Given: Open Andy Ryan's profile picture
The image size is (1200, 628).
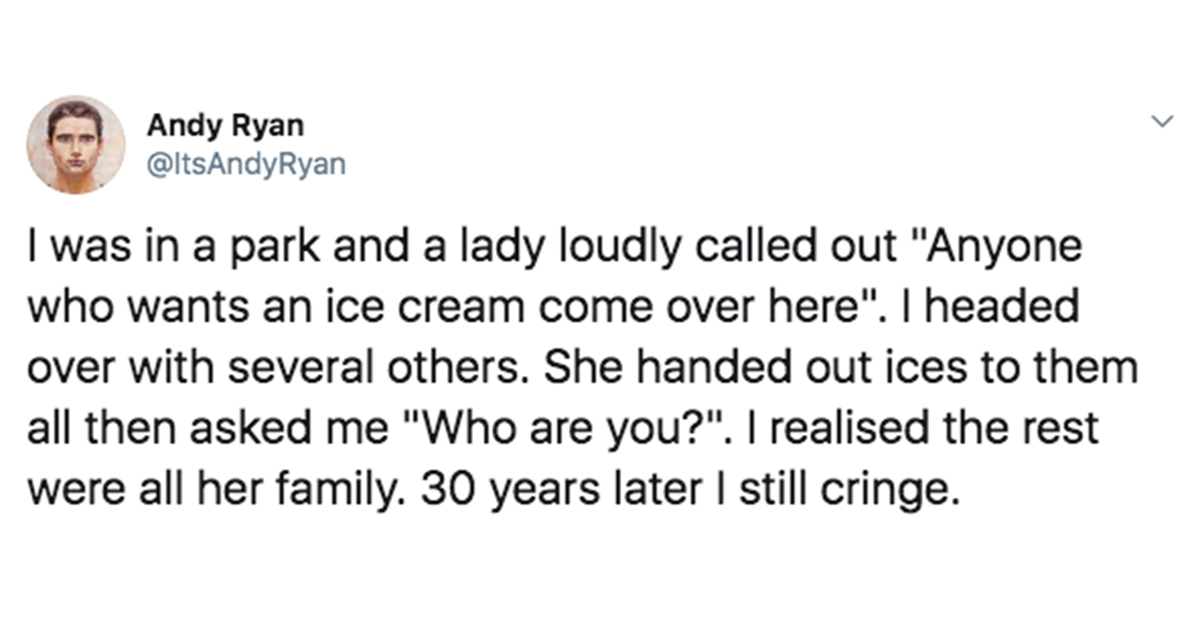Looking at the screenshot, I should click(x=76, y=145).
